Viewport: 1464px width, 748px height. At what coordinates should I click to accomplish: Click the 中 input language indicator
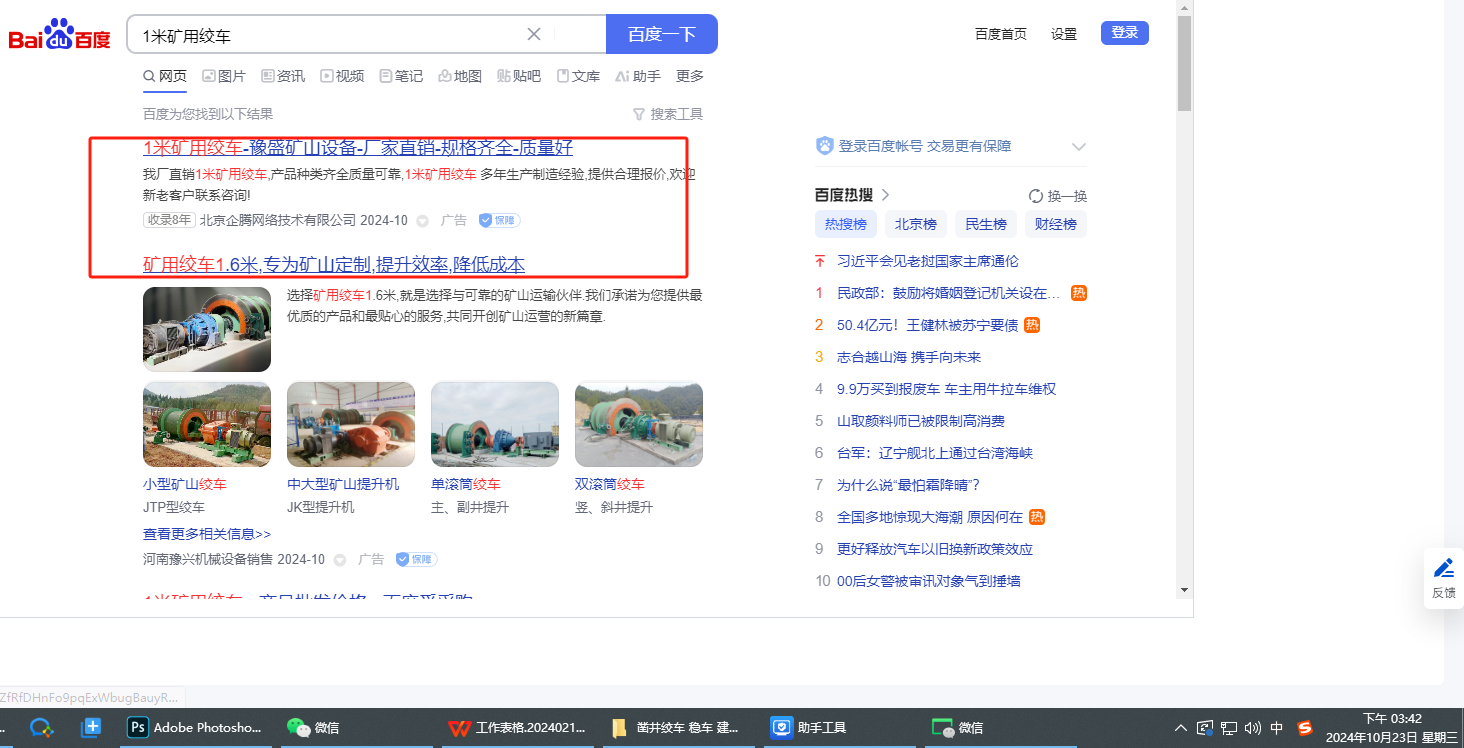point(1276,728)
